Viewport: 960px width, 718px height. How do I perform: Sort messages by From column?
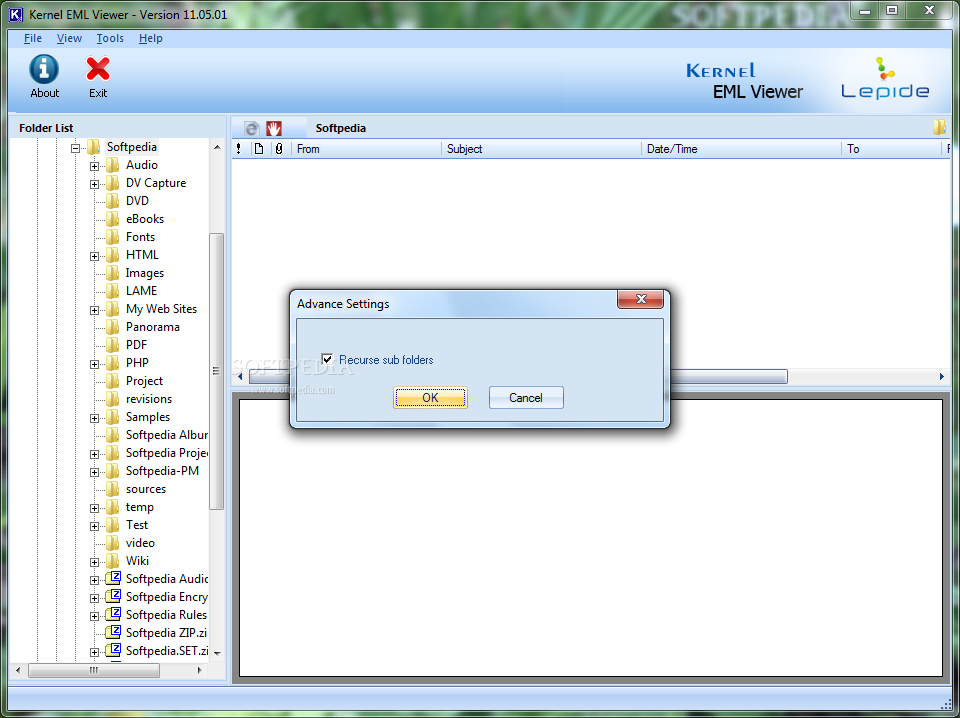click(366, 149)
